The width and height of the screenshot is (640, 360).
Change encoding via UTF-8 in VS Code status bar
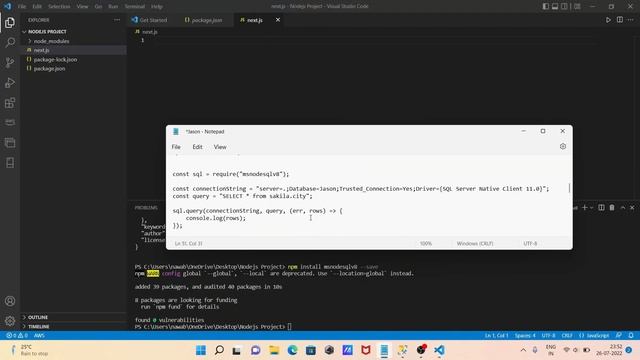(548, 335)
